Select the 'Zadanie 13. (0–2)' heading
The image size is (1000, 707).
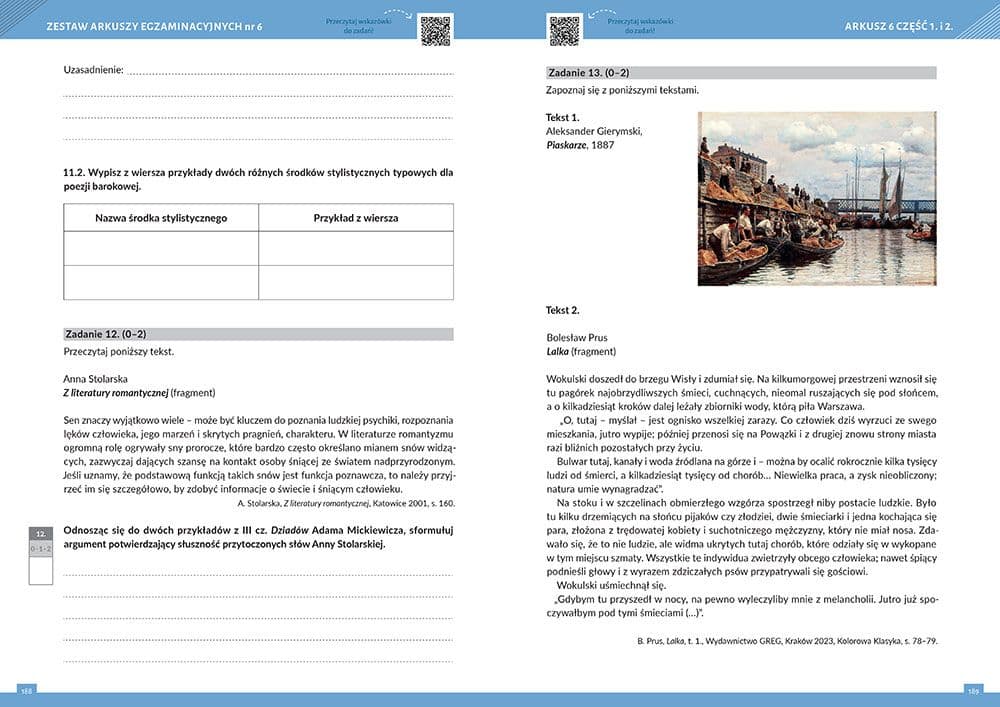[x=589, y=72]
